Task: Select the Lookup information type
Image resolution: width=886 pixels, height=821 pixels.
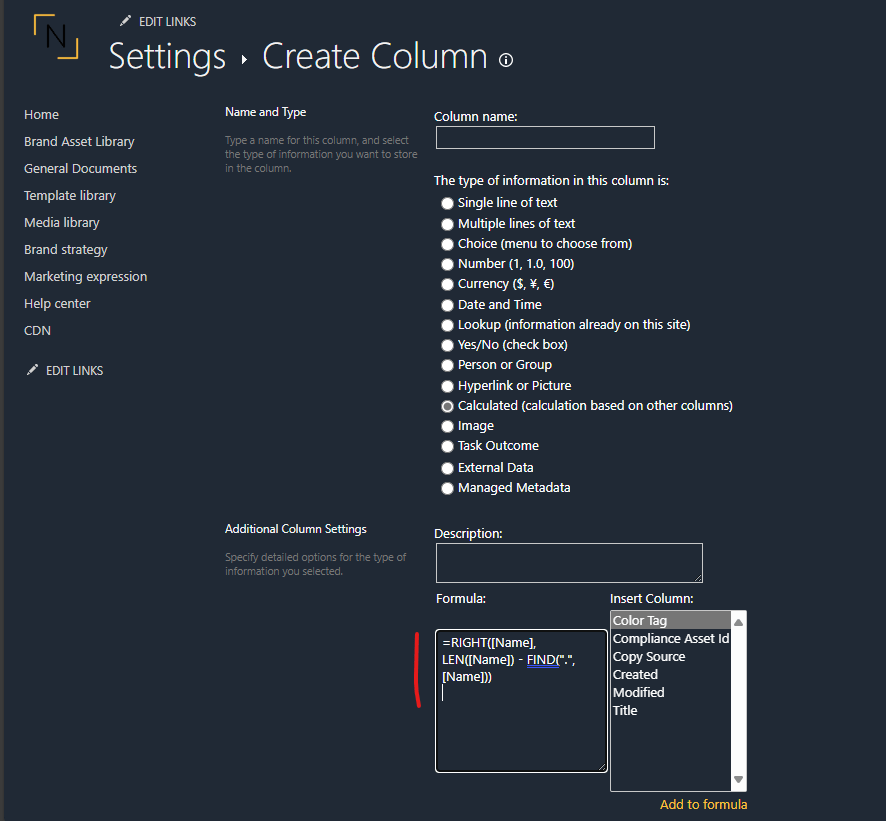Action: click(447, 324)
